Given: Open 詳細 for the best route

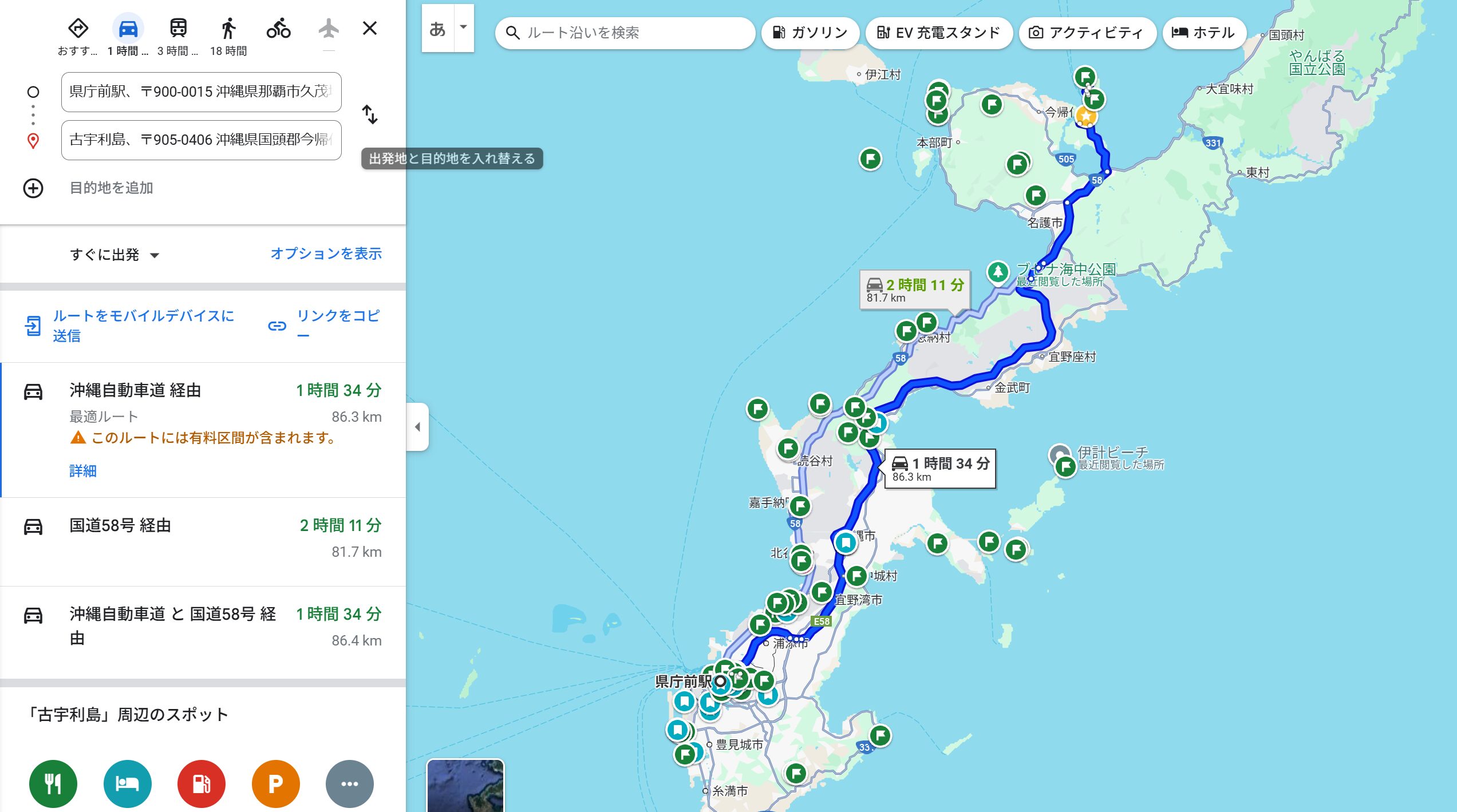Looking at the screenshot, I should pyautogui.click(x=83, y=471).
